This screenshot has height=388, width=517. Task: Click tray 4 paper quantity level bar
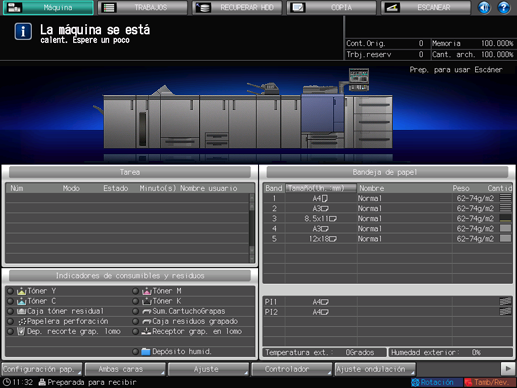505,229
